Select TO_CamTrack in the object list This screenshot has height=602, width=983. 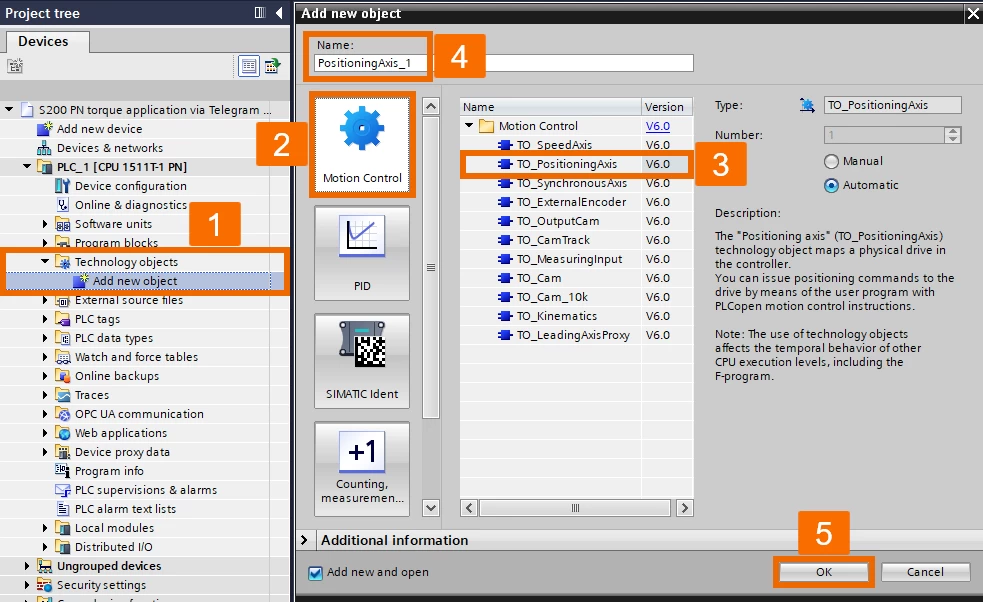tap(576, 240)
